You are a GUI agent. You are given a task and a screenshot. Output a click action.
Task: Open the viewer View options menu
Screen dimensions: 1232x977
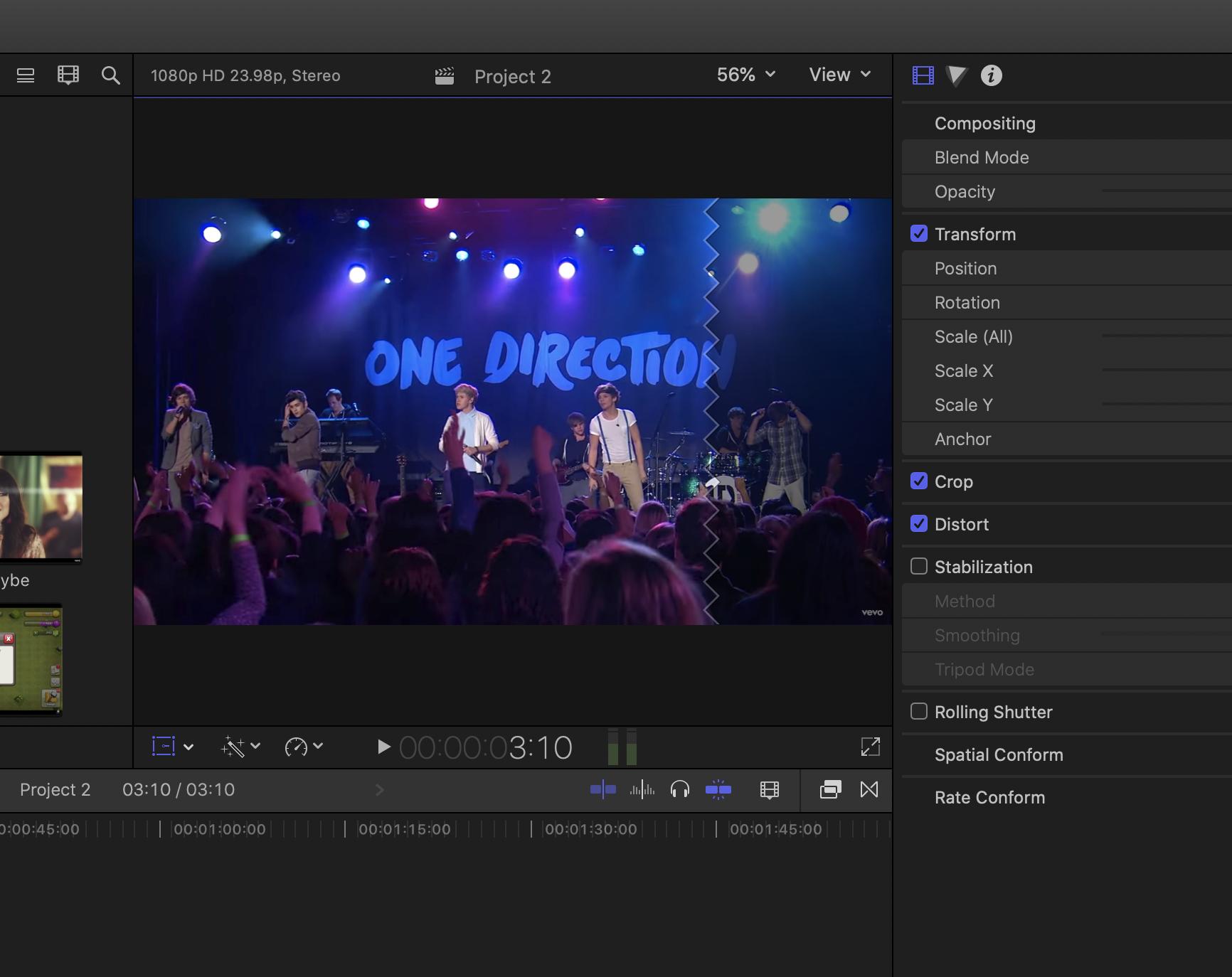(840, 75)
